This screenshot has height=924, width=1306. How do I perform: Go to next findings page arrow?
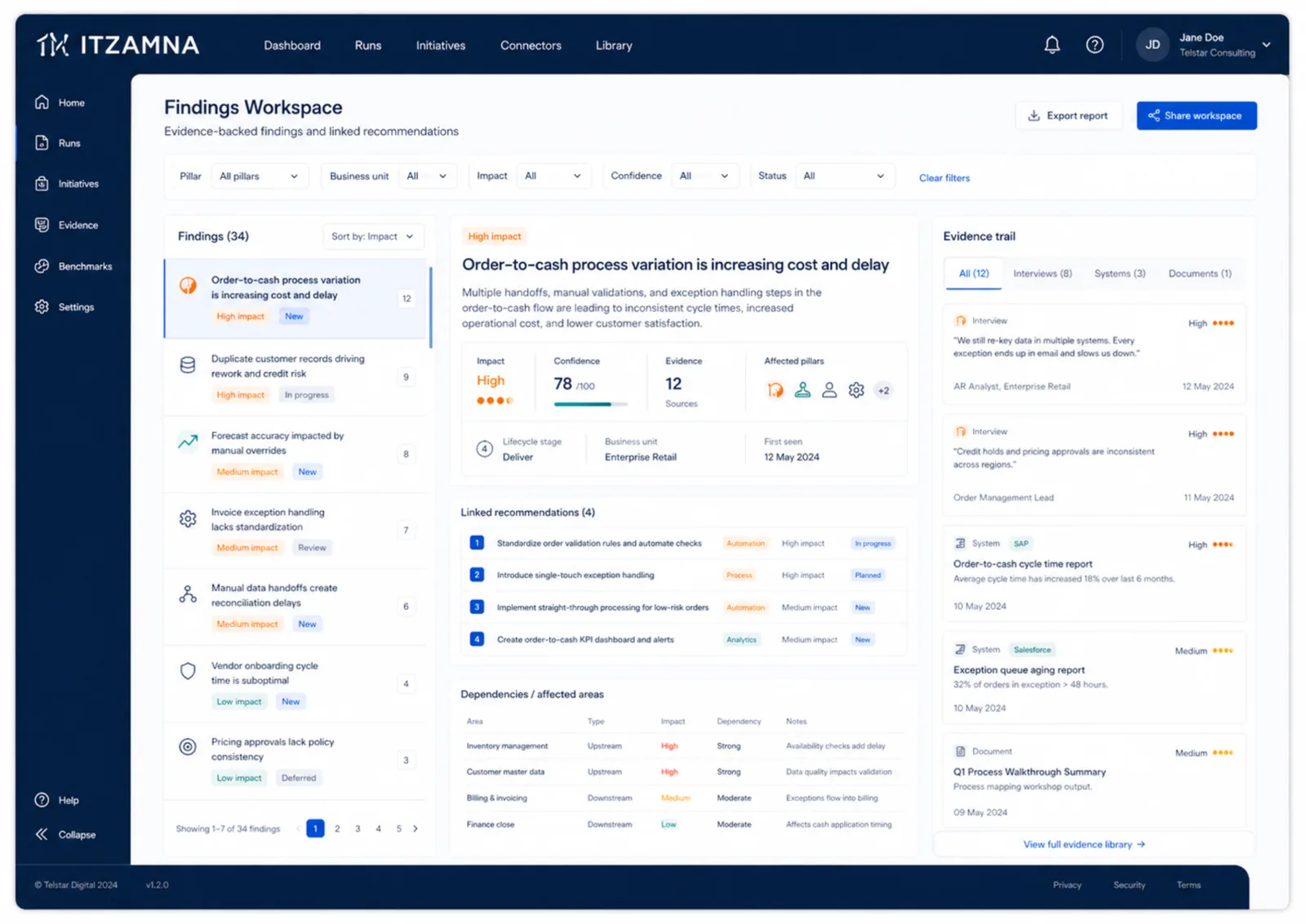[415, 828]
